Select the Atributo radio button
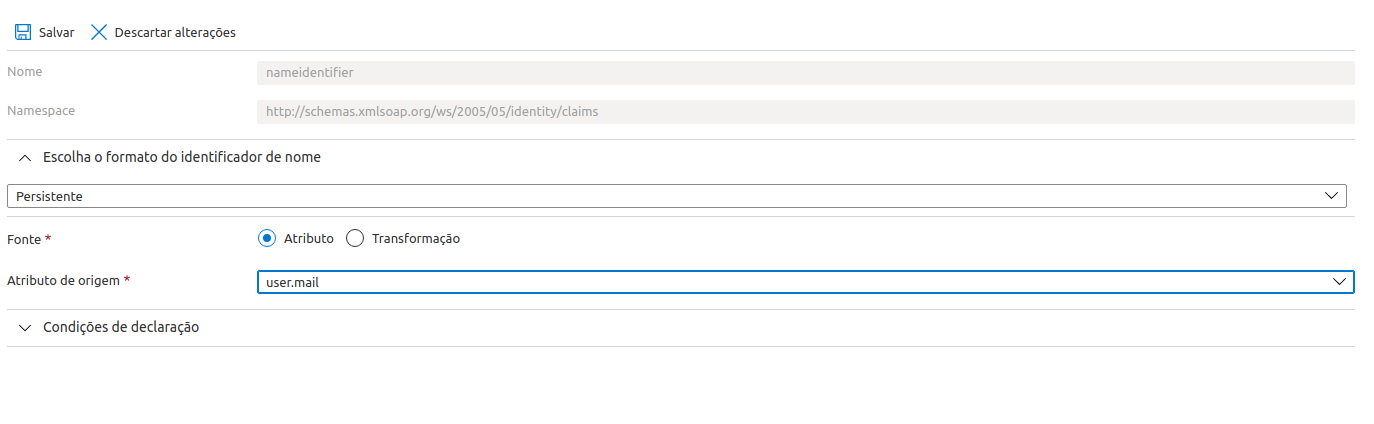1374x424 pixels. [x=266, y=238]
